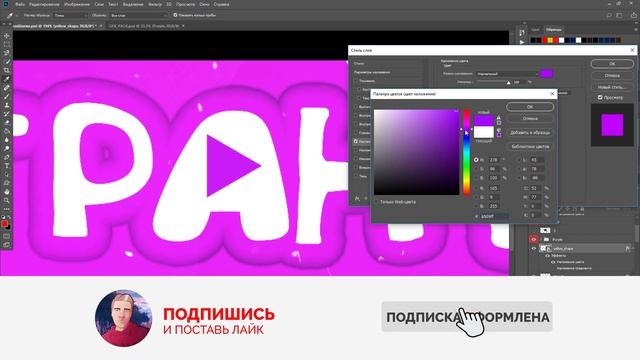Screen dimensions: 640x360
Task: Click OK in the Layer Style dialog
Action: (612, 64)
